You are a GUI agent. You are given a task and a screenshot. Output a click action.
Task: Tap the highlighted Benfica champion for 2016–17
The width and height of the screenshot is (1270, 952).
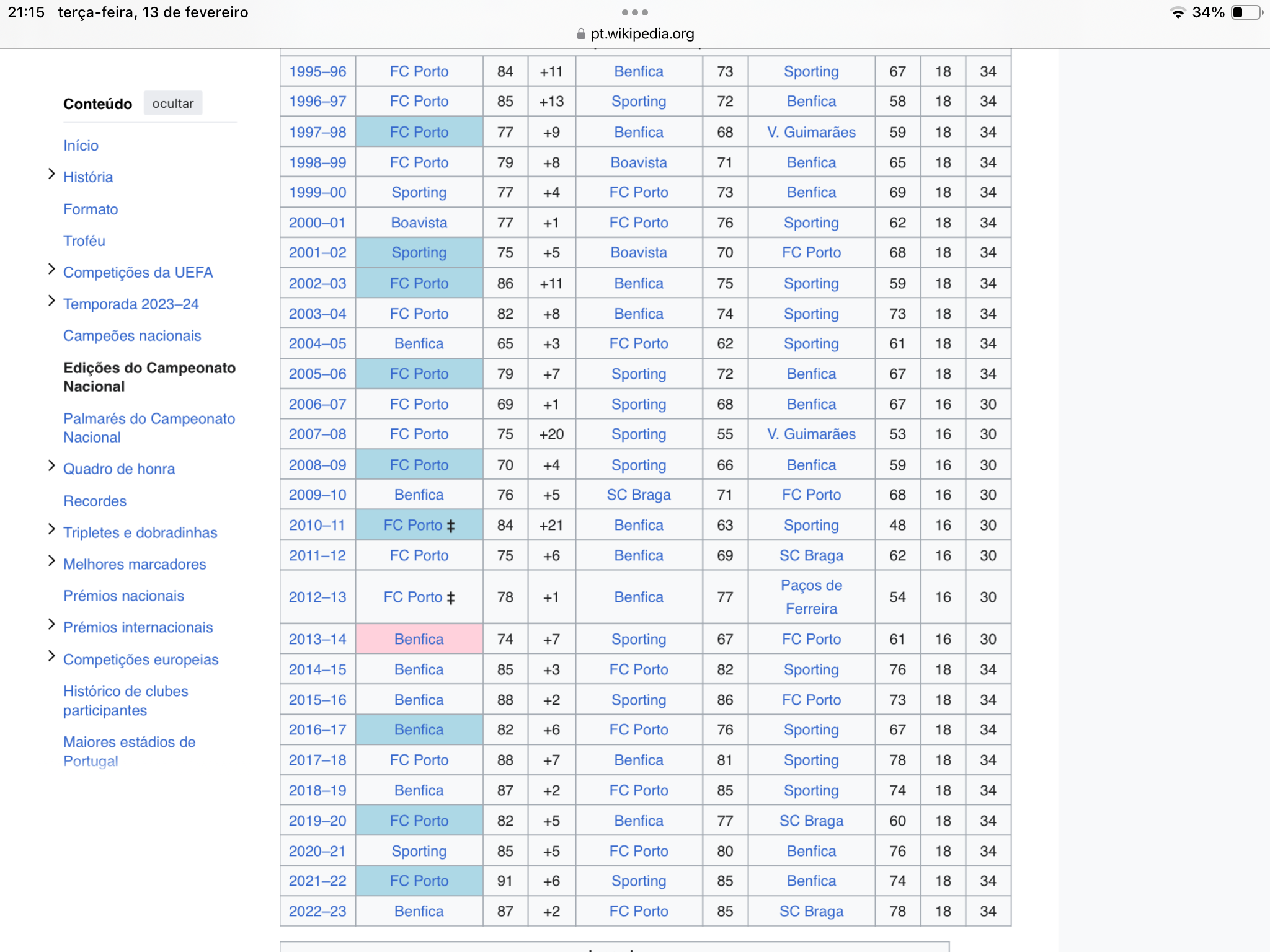[x=419, y=729]
